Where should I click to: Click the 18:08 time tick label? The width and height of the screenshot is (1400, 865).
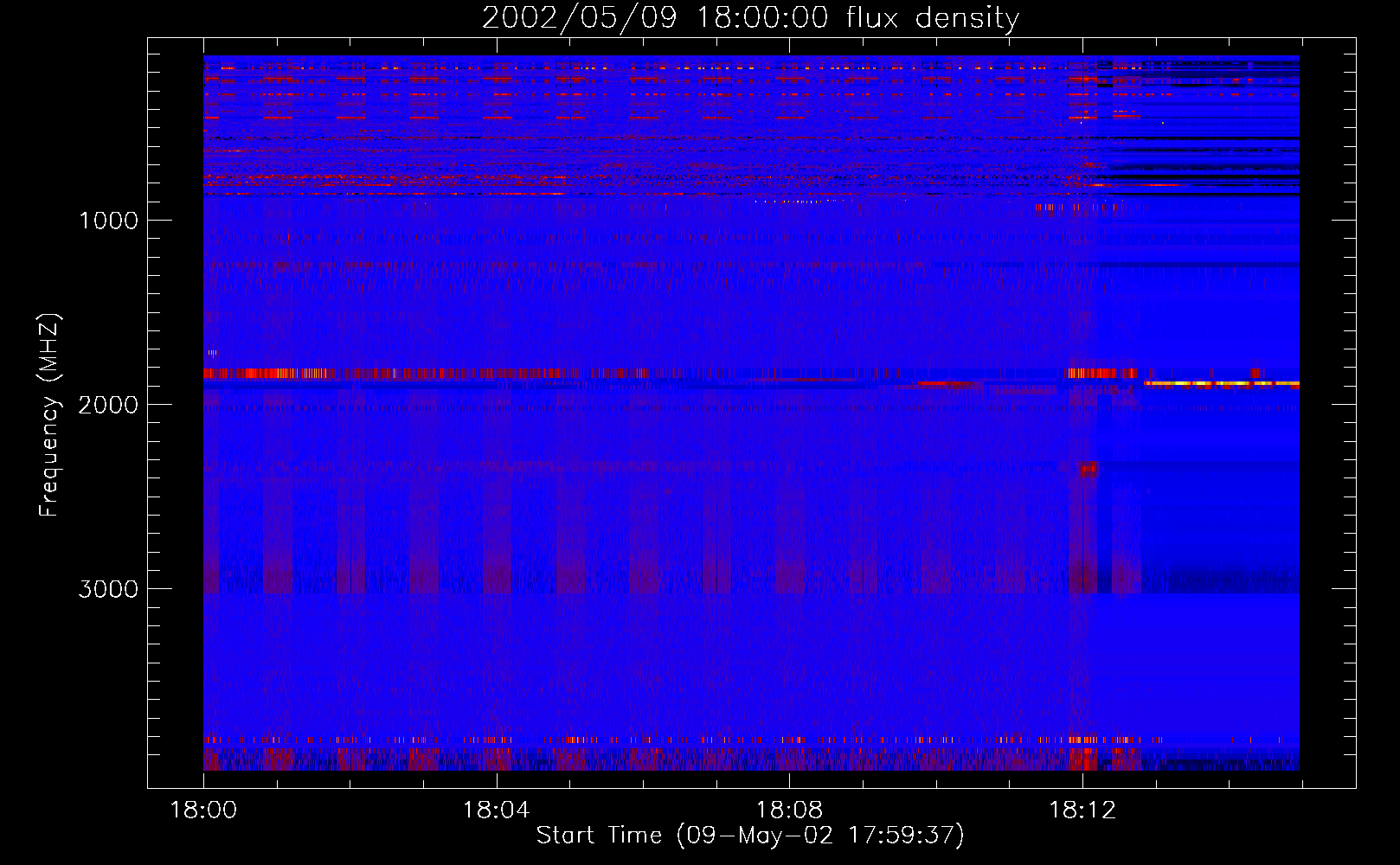[x=789, y=811]
